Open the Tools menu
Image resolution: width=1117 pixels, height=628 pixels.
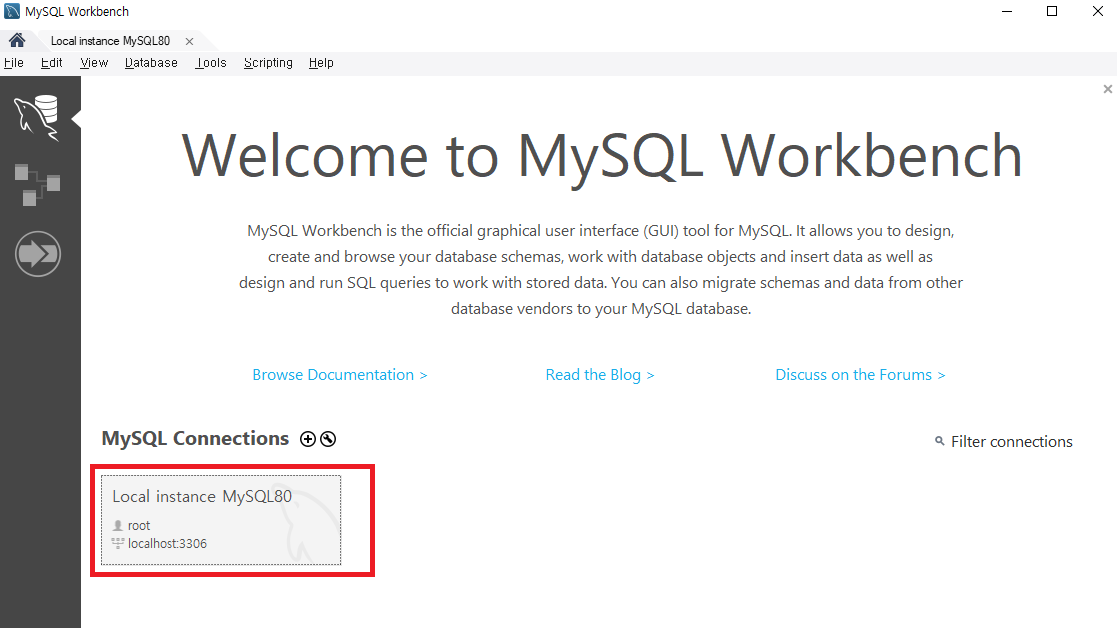click(211, 63)
